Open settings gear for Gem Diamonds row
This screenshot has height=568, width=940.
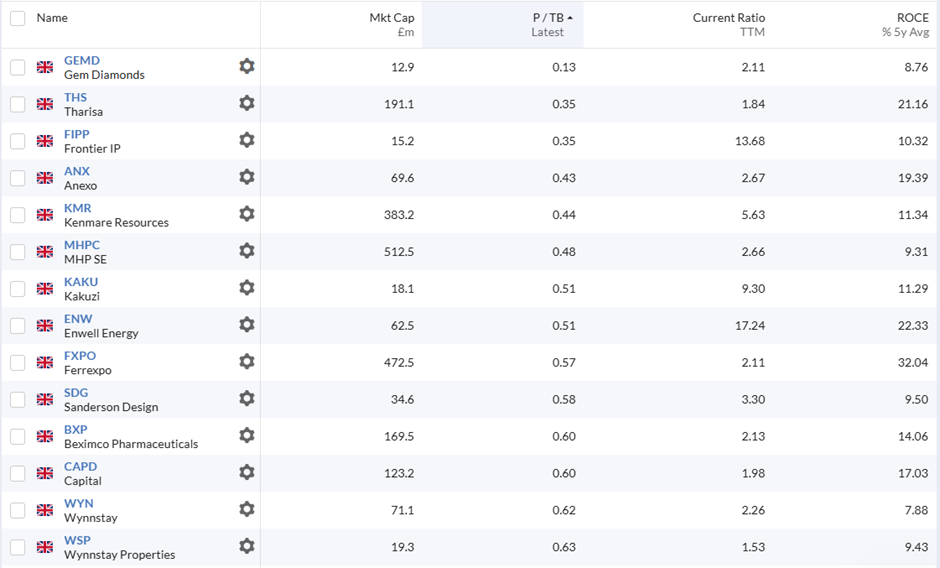coord(246,66)
